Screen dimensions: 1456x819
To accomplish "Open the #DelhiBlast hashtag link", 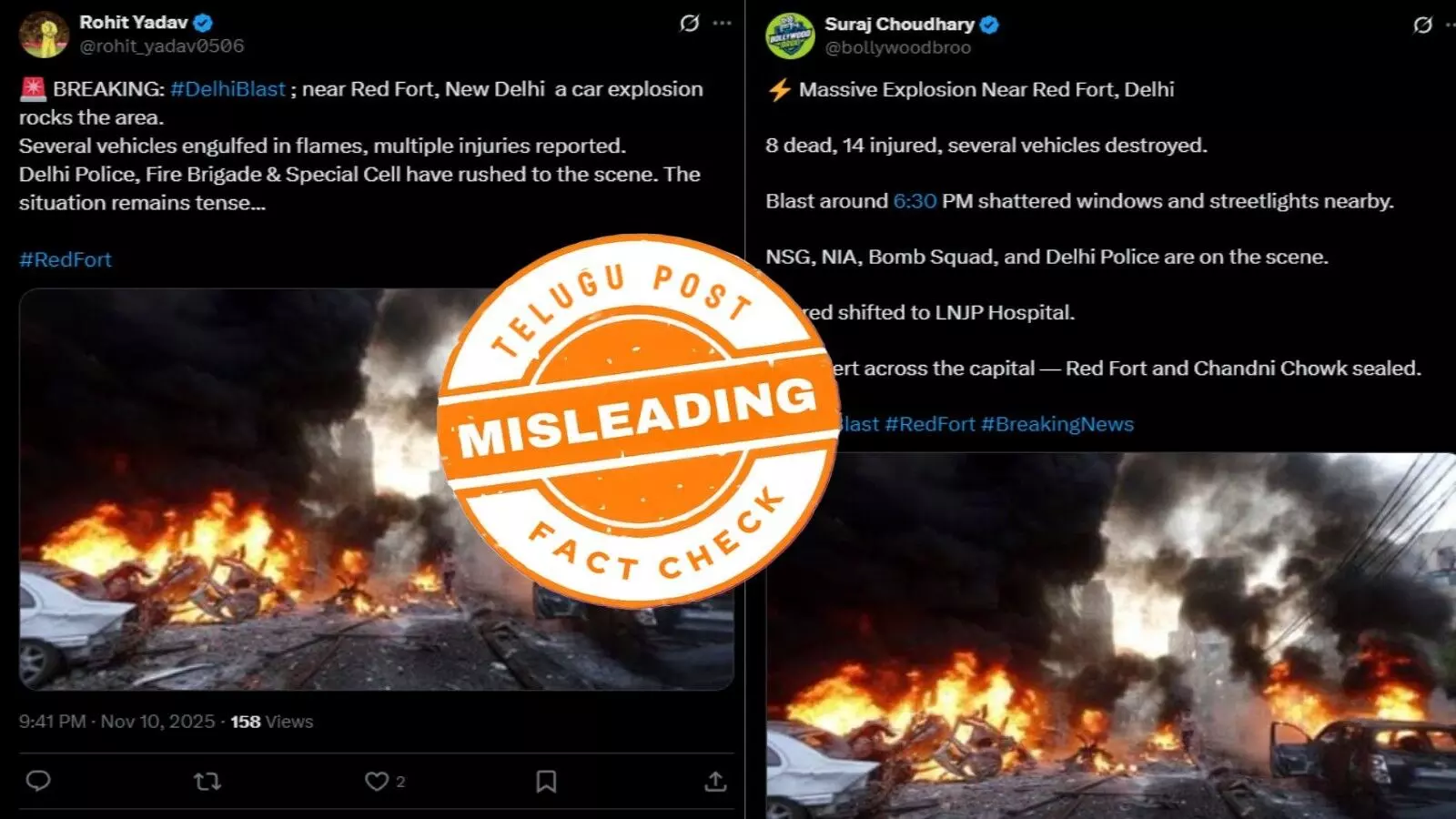I will (x=227, y=89).
